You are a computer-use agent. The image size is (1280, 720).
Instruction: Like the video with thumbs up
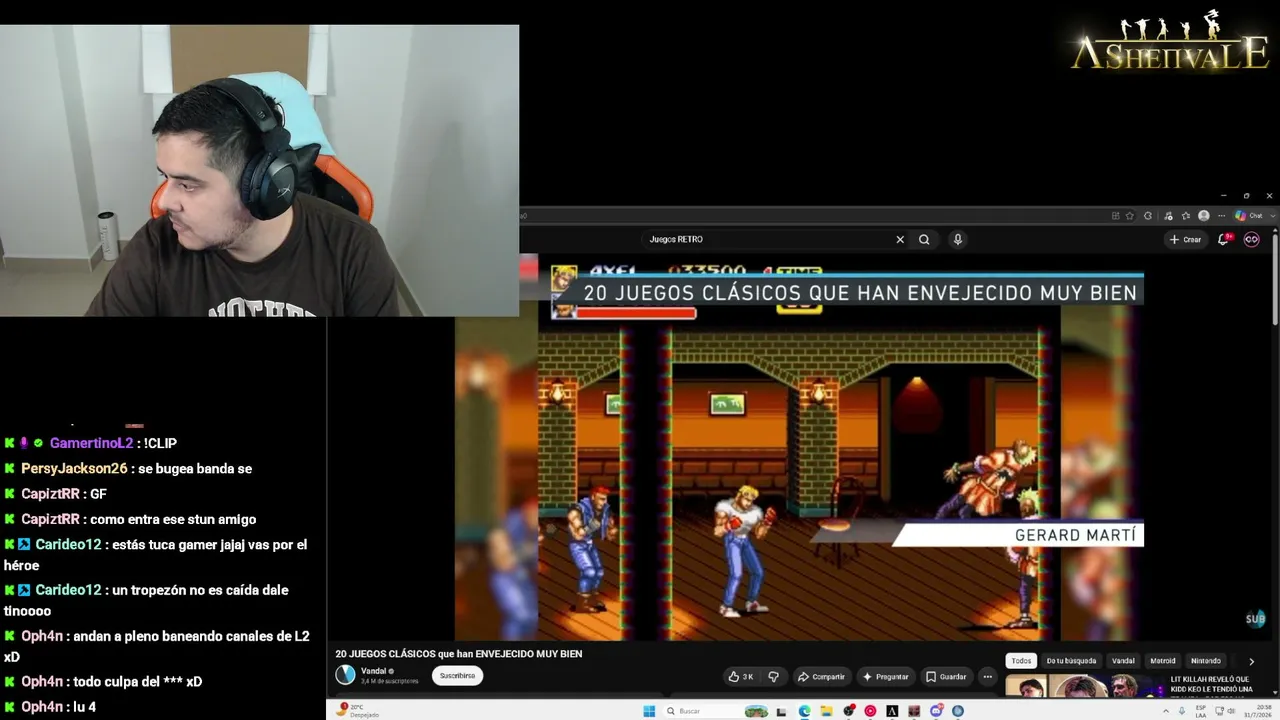tap(741, 677)
